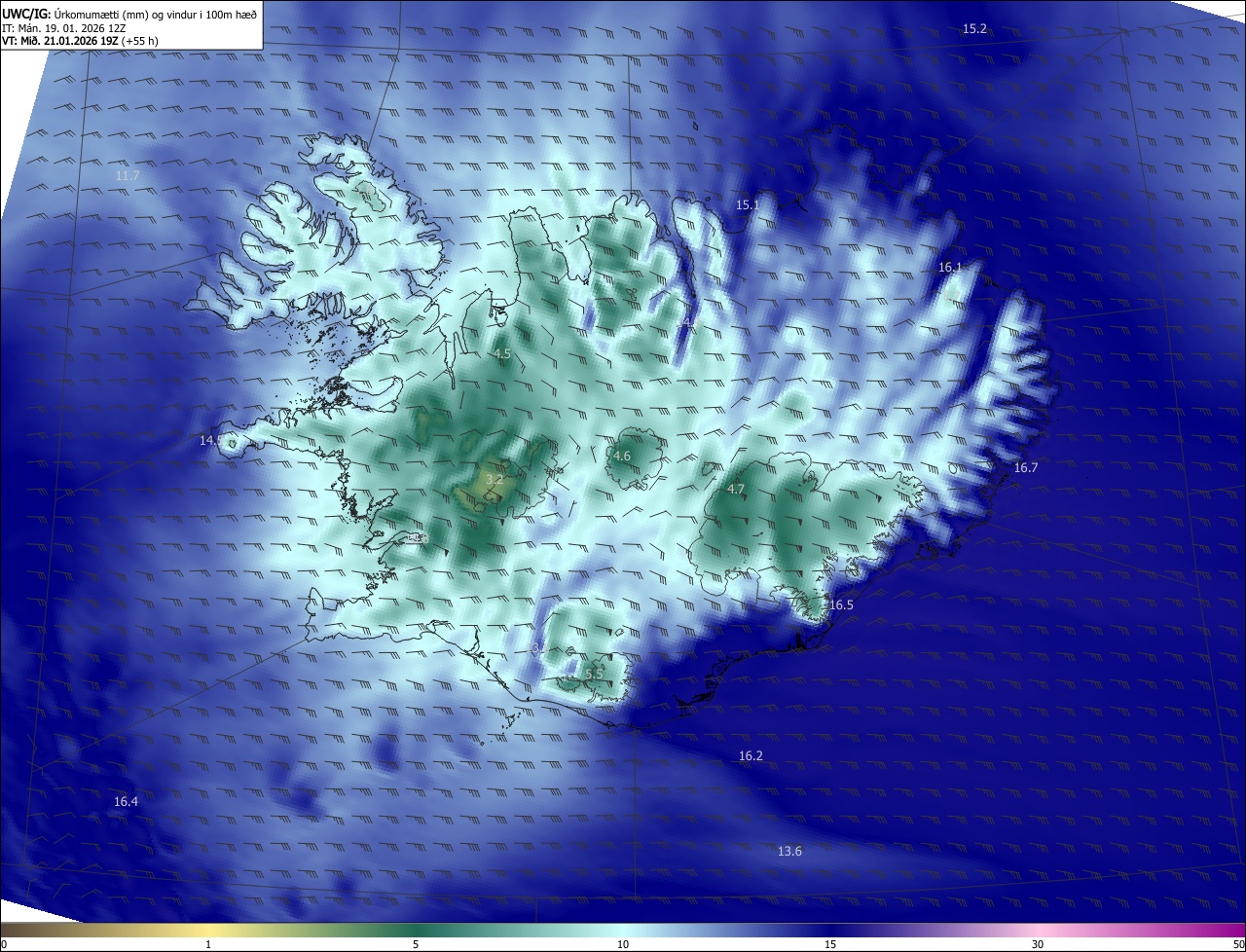Click the initial time line 'IT: Mán. 19. 01. 2026 12Z'

tap(64, 29)
